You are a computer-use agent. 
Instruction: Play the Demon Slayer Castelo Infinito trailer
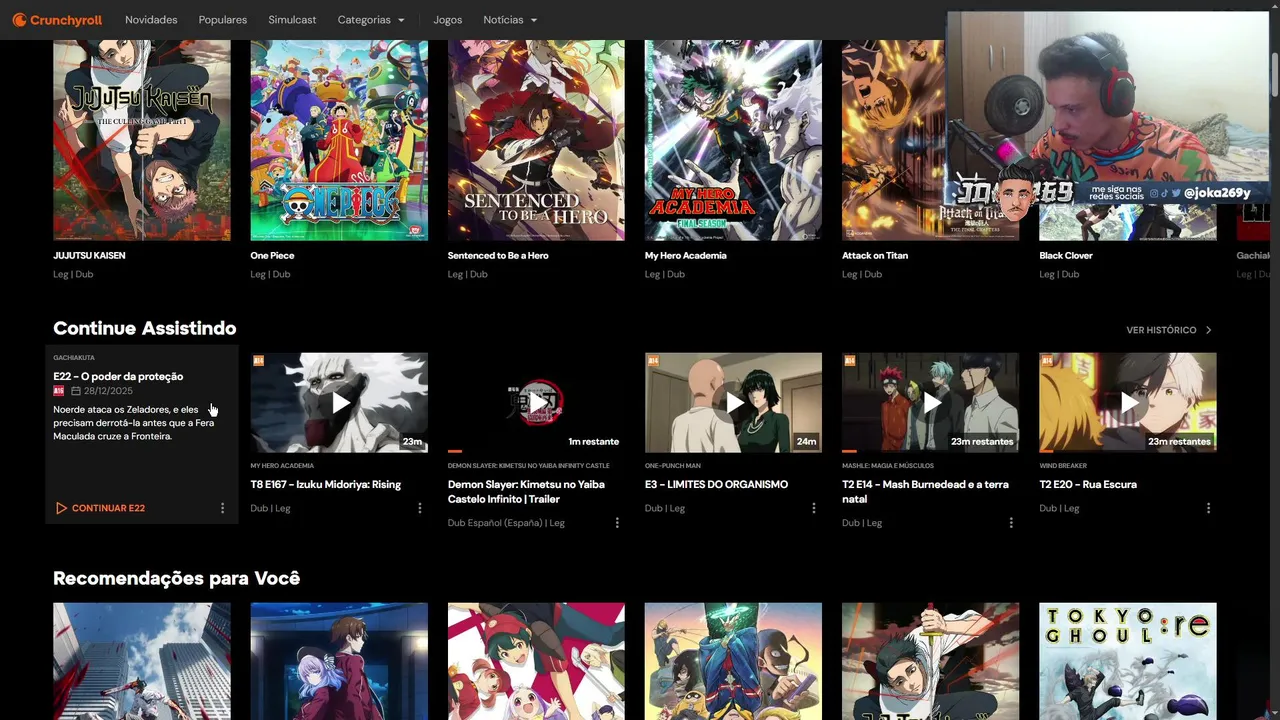(536, 402)
